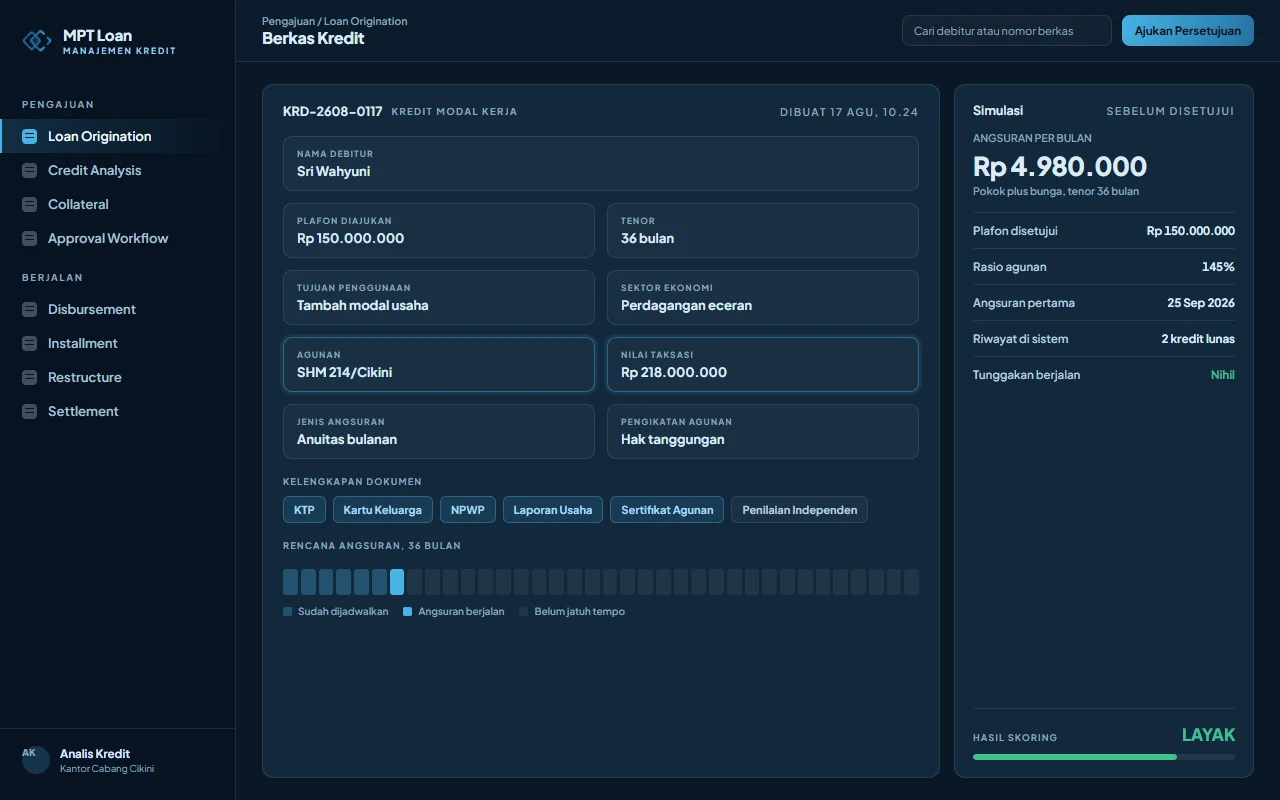Click the Installment sidebar icon
This screenshot has width=1280, height=800.
29,344
